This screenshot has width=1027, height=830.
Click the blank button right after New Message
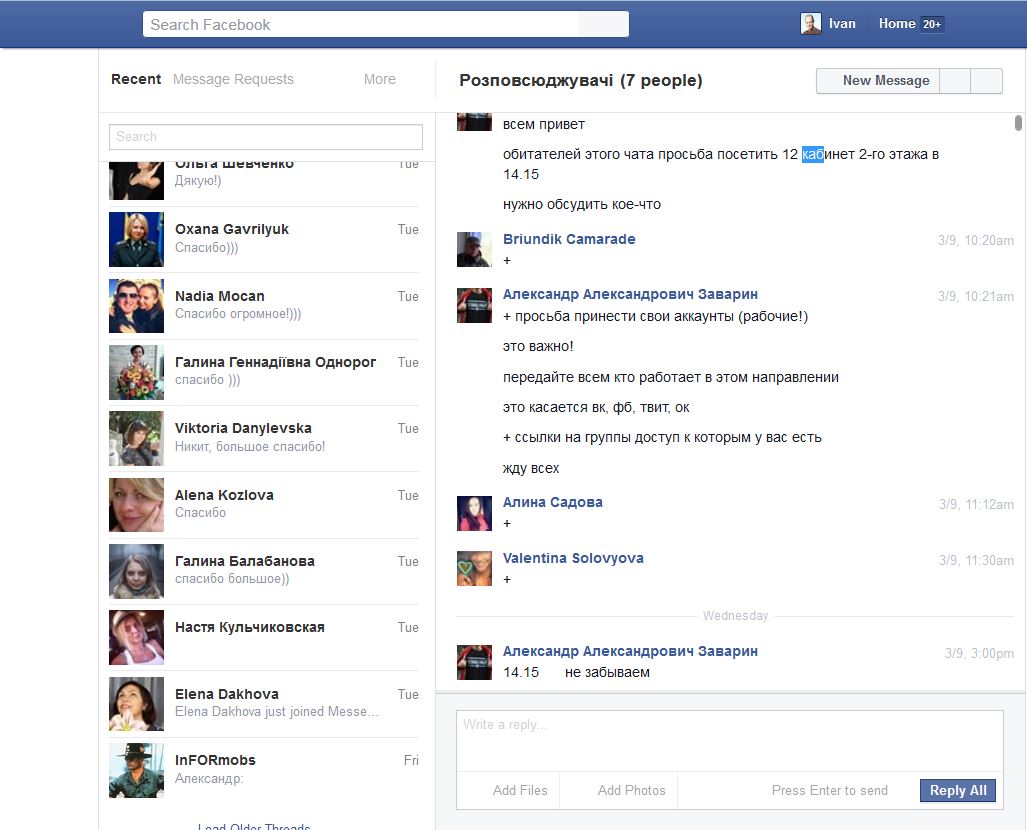point(955,81)
